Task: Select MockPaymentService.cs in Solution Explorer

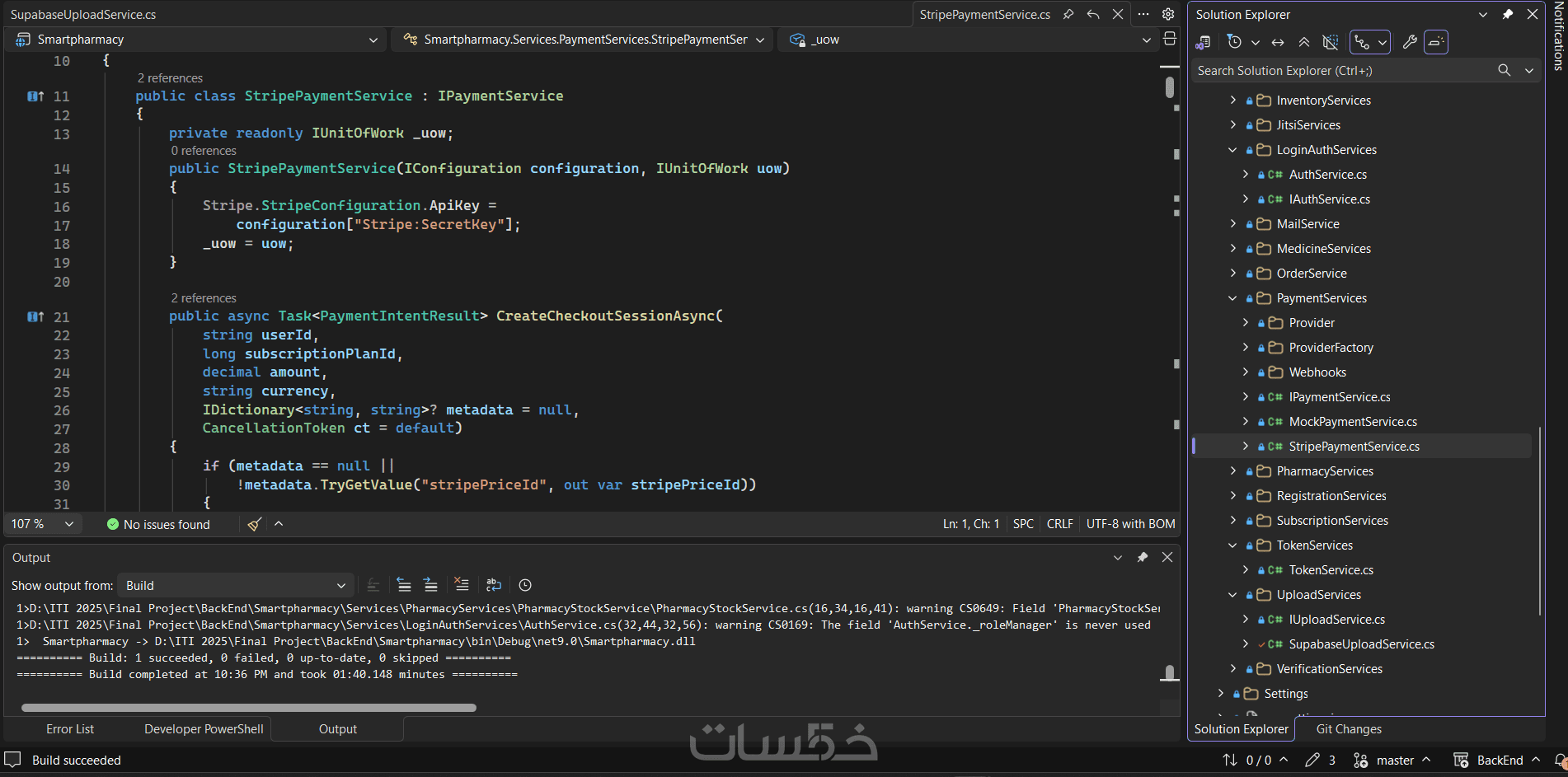Action: click(1353, 422)
